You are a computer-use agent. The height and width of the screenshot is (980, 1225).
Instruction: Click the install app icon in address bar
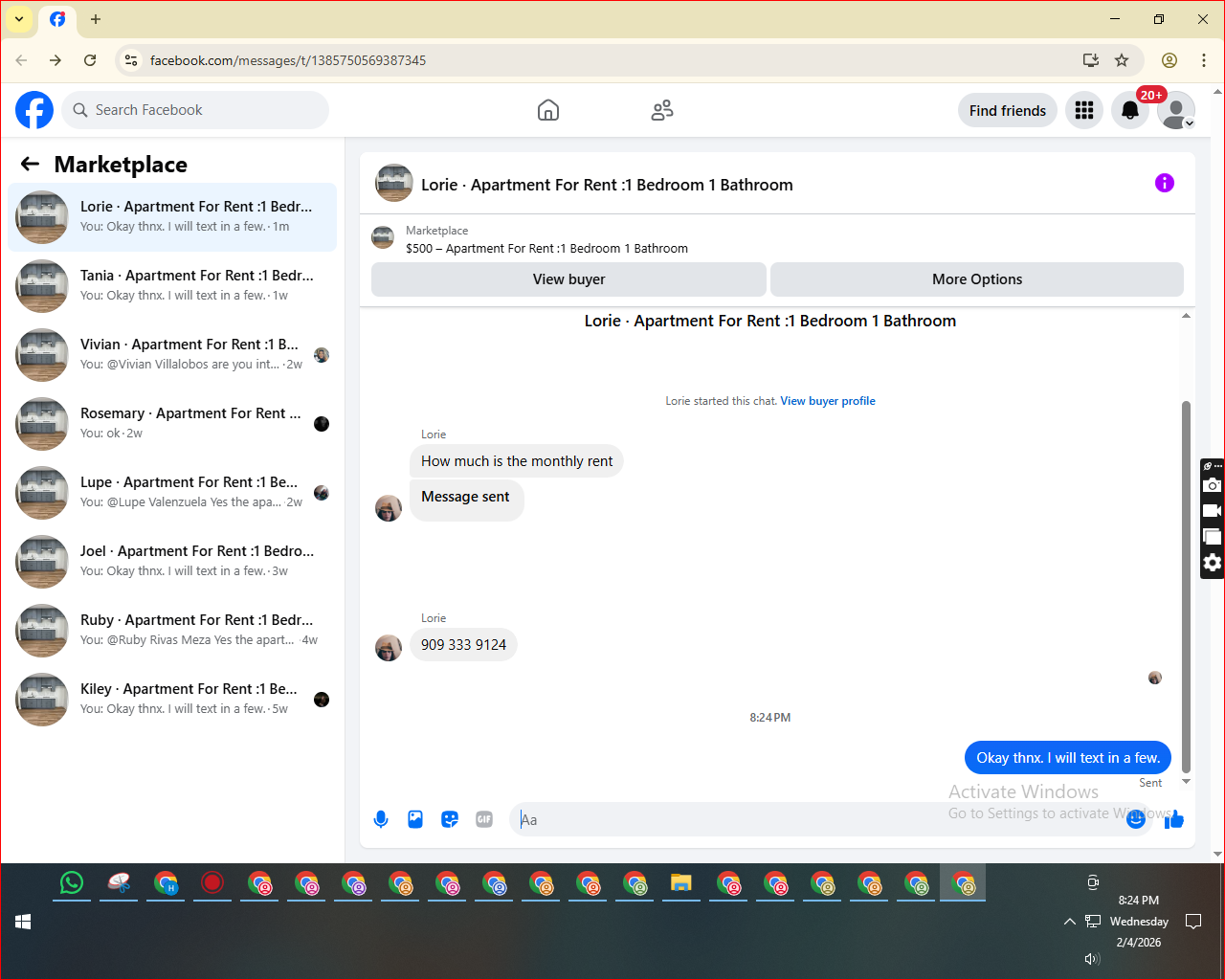point(1090,60)
